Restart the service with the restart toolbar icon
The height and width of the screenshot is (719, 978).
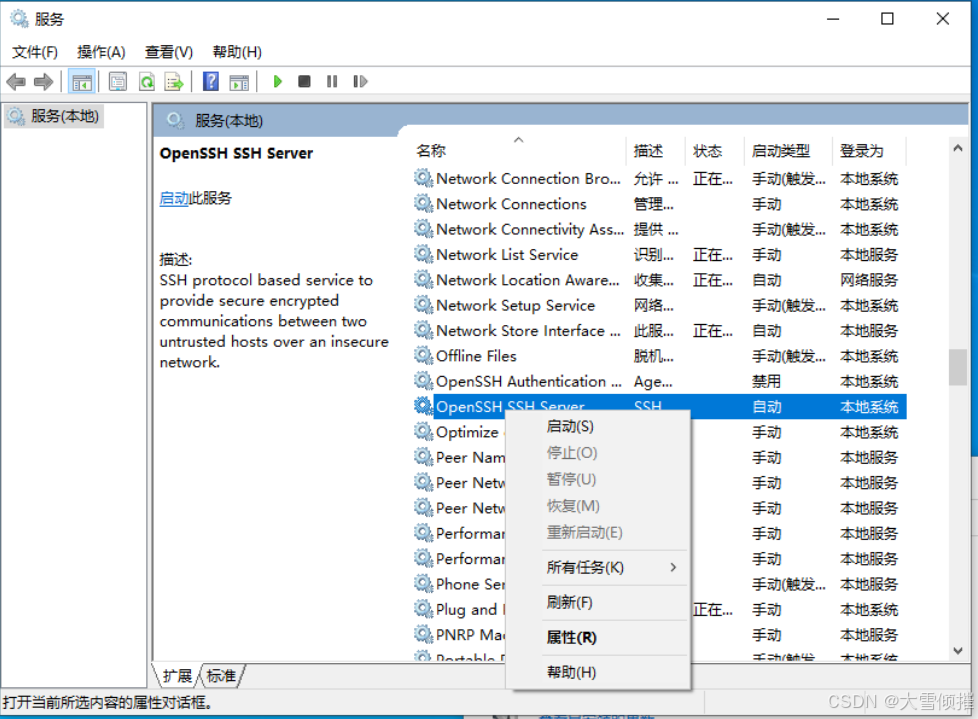click(x=360, y=82)
